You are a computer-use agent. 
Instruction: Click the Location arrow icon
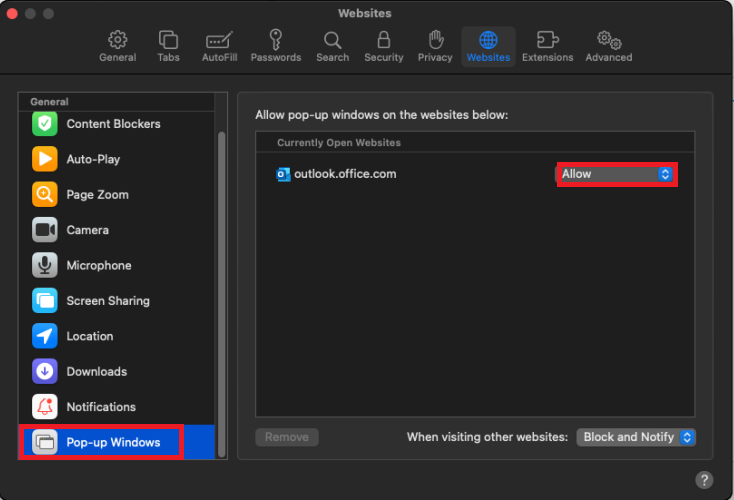(45, 336)
